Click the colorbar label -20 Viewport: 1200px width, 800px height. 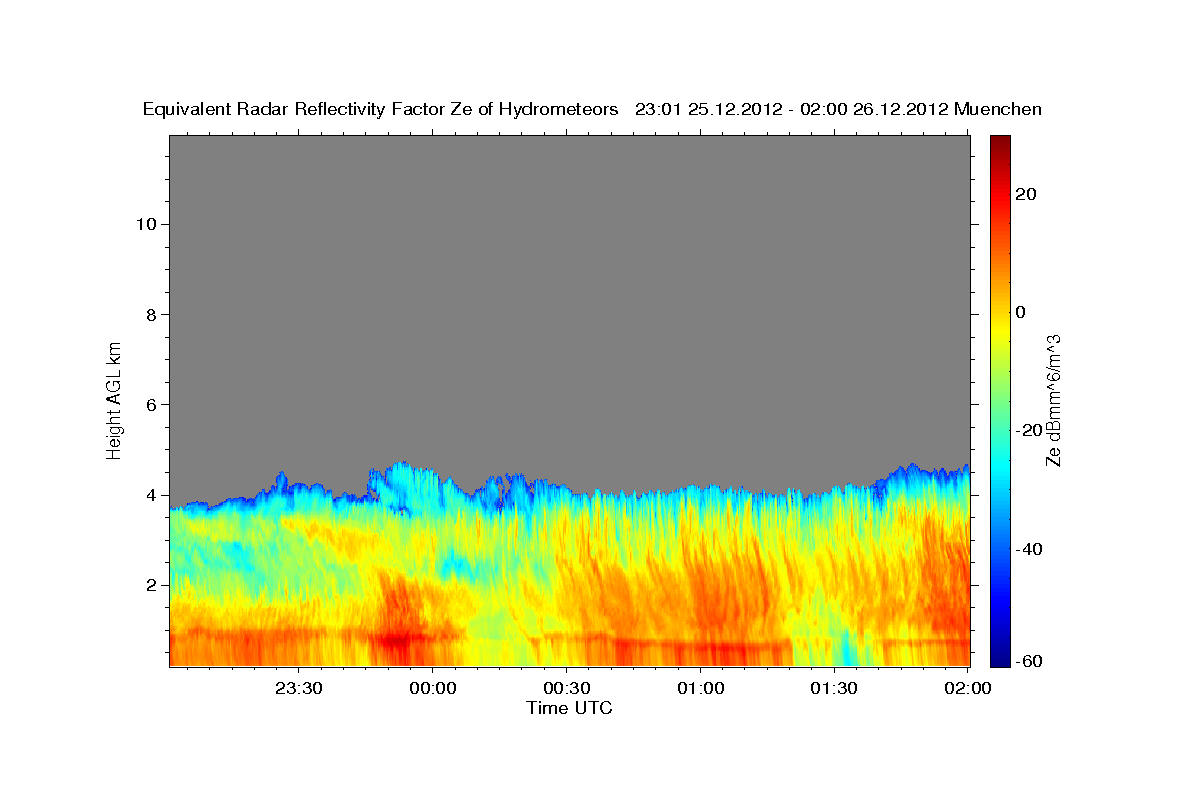1029,430
